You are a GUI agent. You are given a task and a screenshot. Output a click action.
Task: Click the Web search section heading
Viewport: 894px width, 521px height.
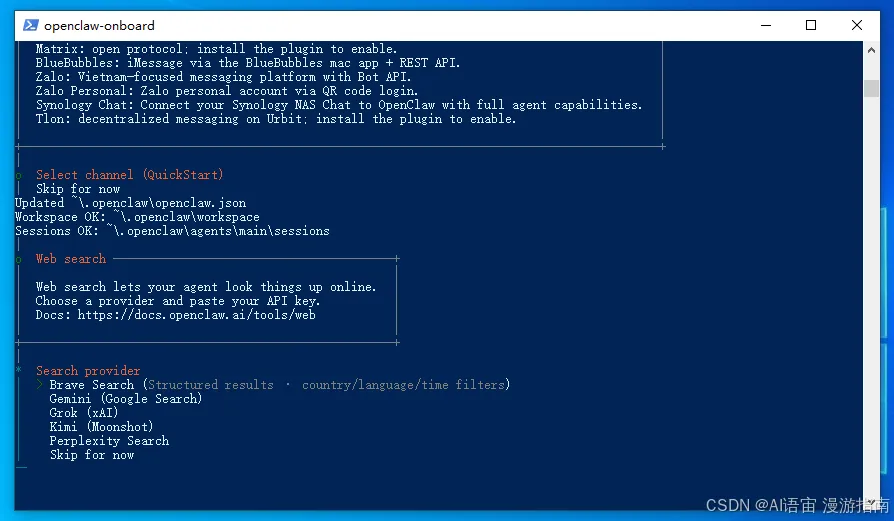(x=71, y=259)
